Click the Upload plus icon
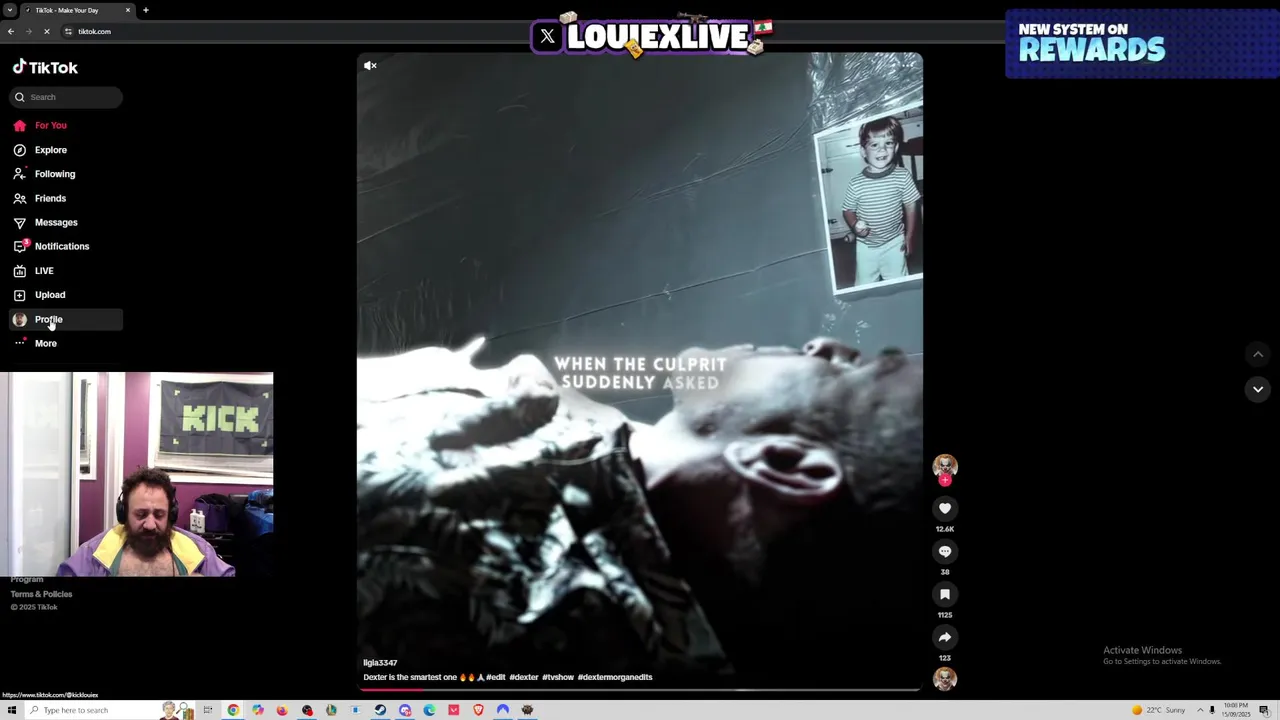 click(19, 295)
